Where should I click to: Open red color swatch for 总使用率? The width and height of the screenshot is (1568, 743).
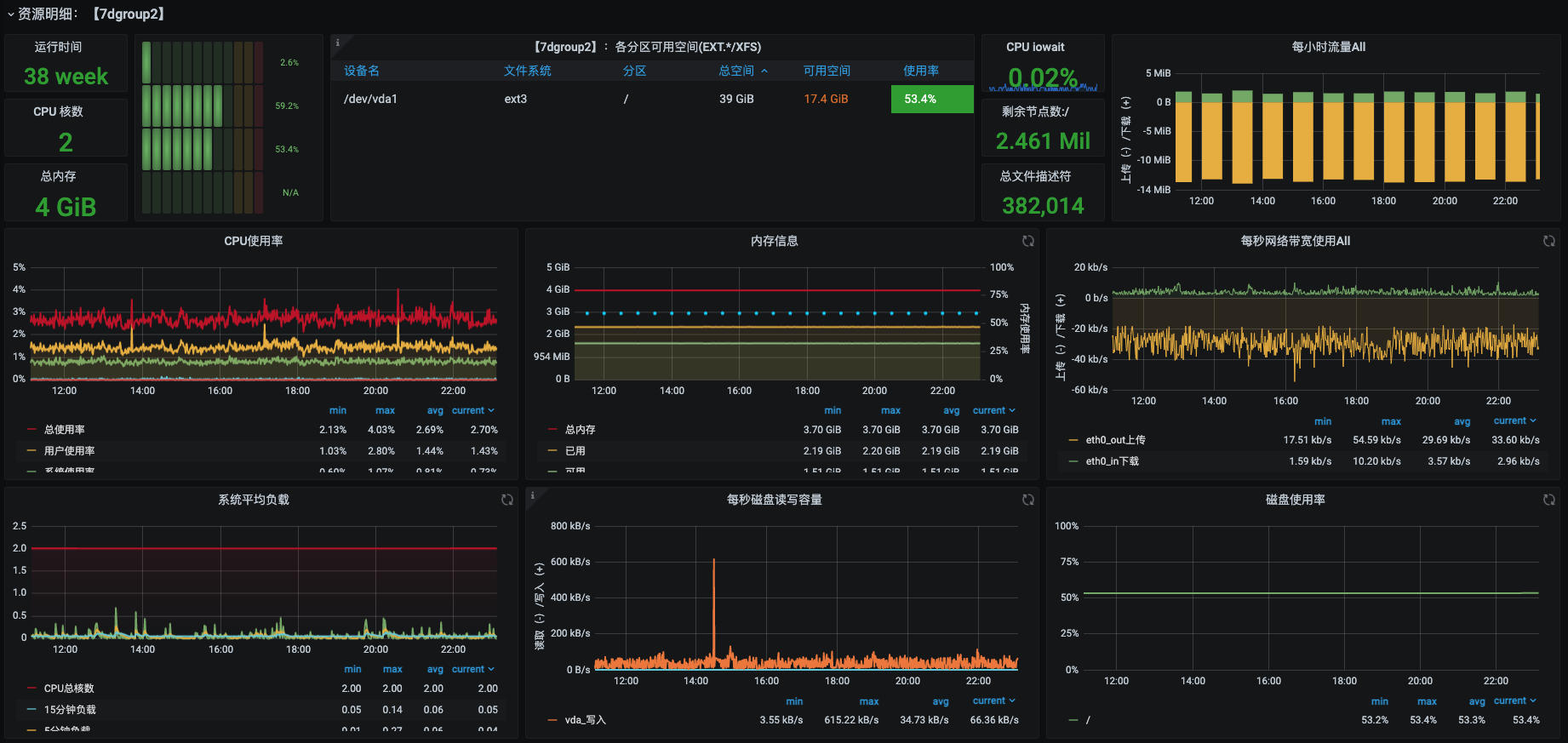click(31, 430)
